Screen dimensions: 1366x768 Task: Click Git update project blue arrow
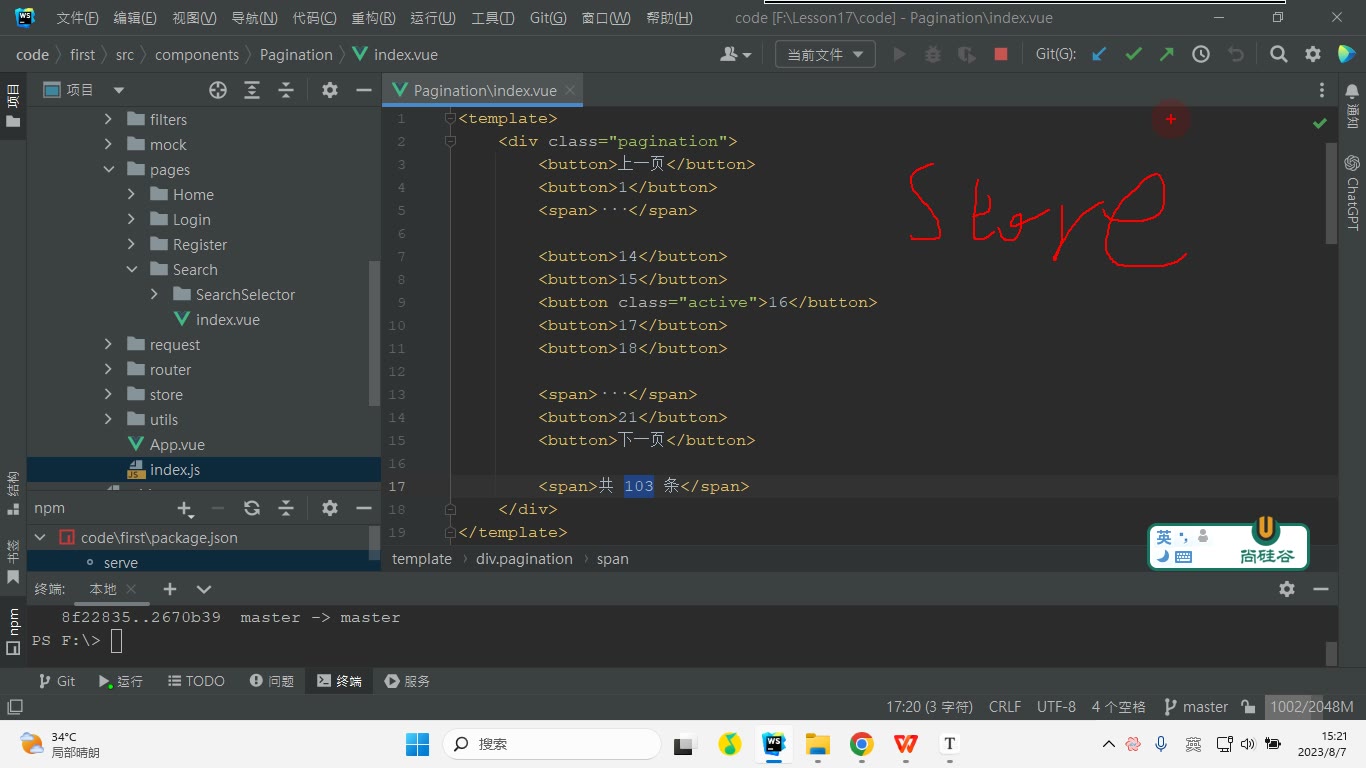(x=1099, y=55)
